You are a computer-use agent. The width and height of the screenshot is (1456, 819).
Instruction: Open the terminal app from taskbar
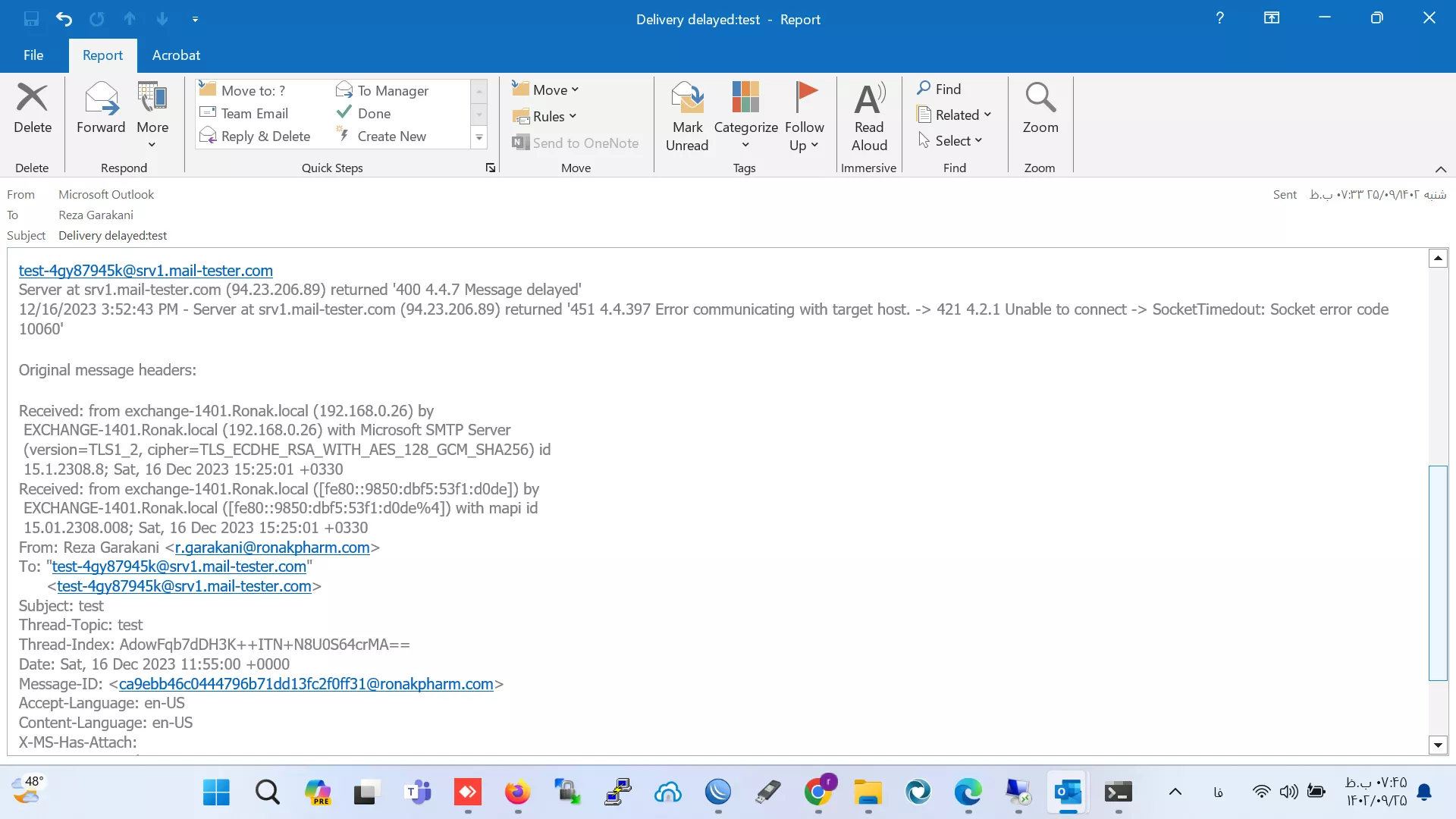point(1119,792)
